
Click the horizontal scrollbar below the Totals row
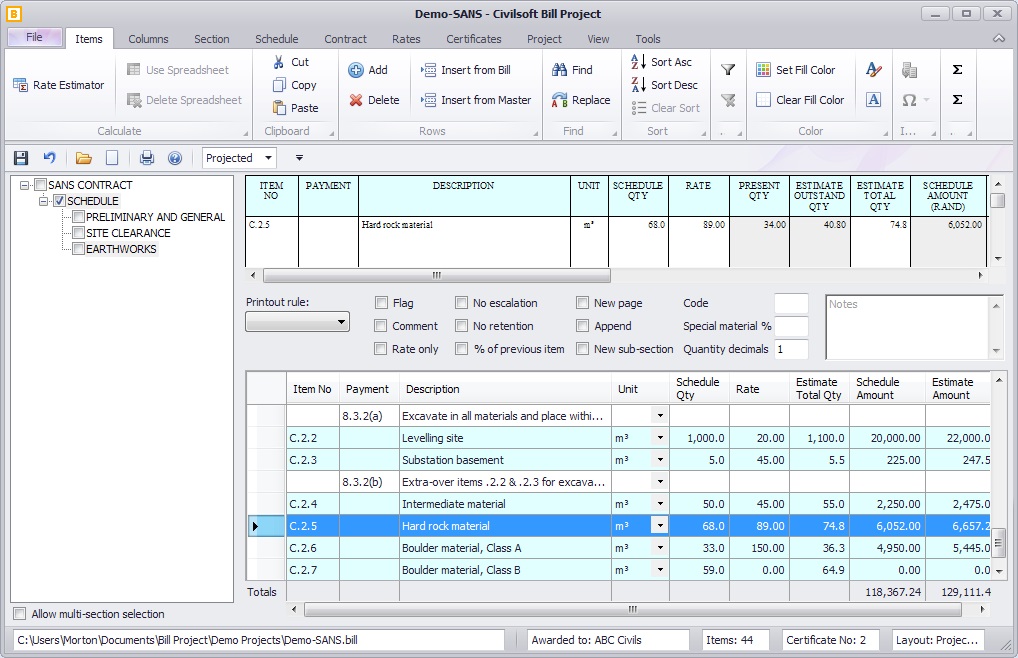pyautogui.click(x=633, y=609)
